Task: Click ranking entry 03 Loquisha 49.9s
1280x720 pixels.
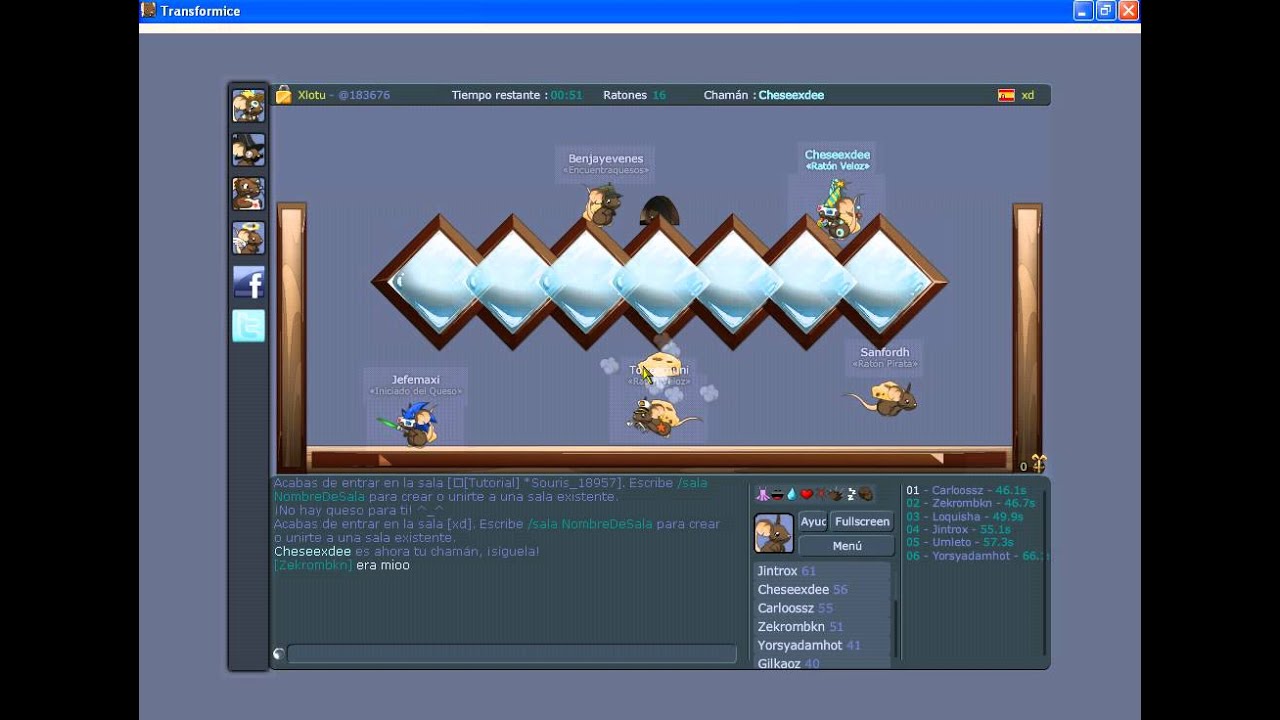Action: click(x=964, y=516)
